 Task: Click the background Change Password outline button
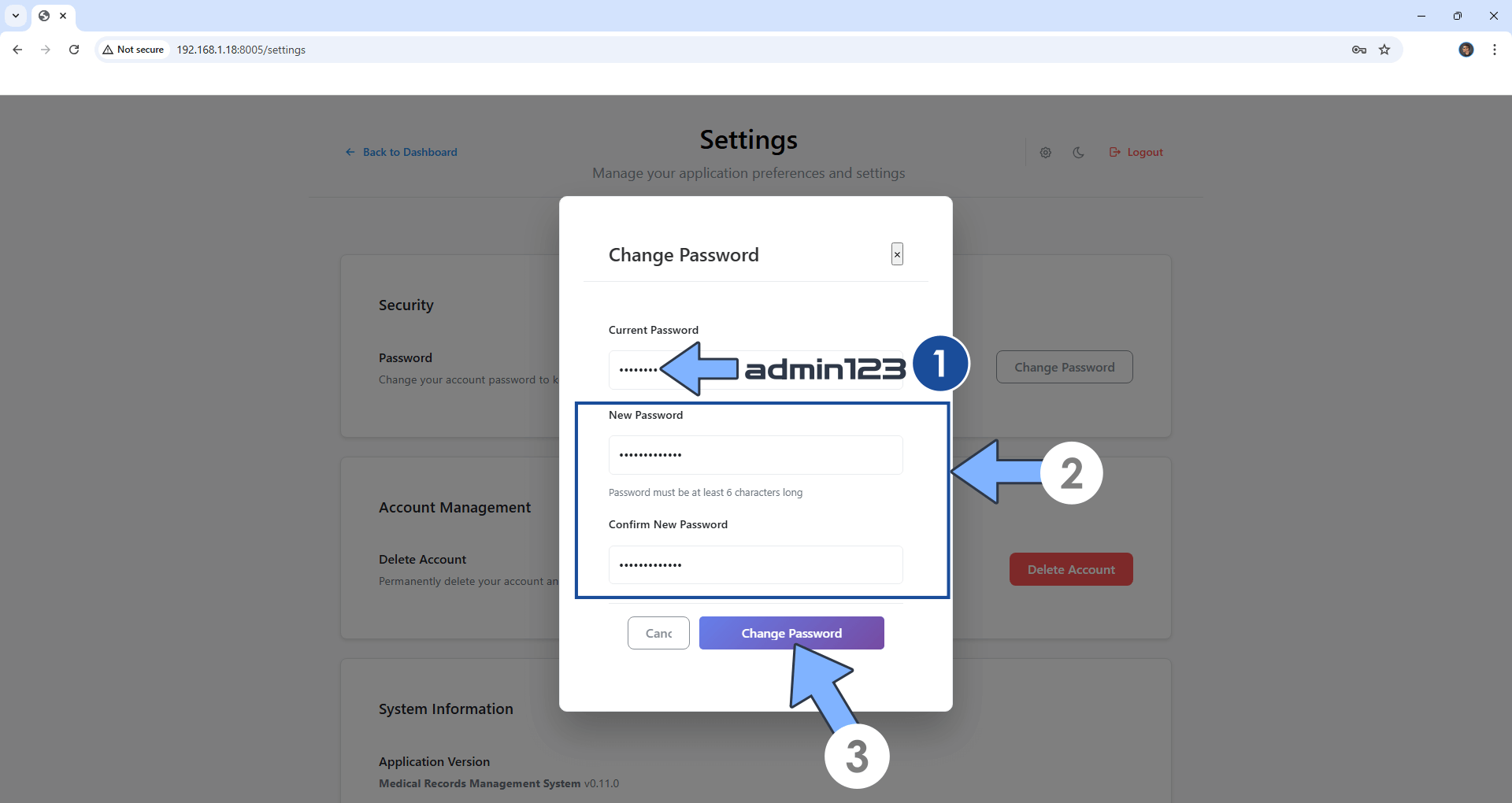(1064, 367)
